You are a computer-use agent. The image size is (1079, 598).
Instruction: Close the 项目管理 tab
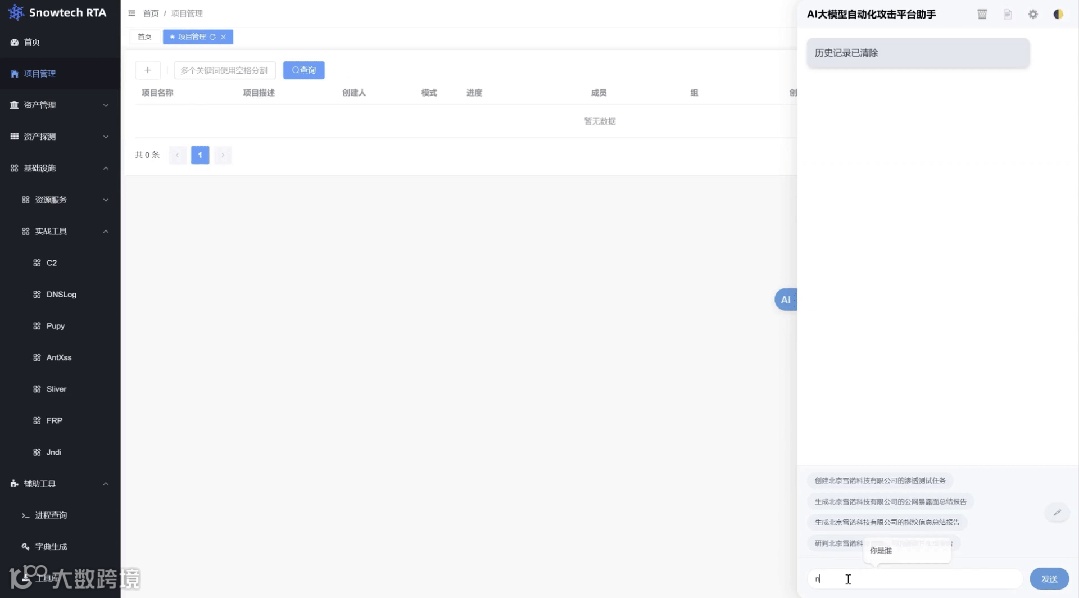[223, 37]
